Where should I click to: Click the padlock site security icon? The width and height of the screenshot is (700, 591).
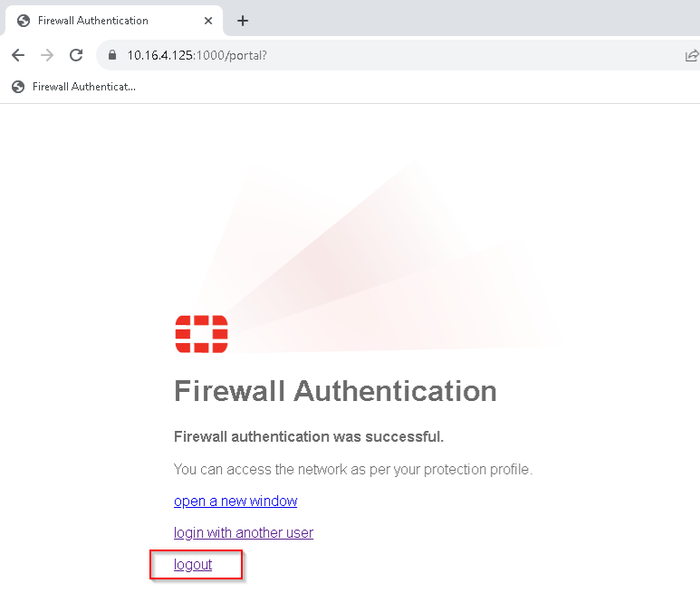click(112, 55)
